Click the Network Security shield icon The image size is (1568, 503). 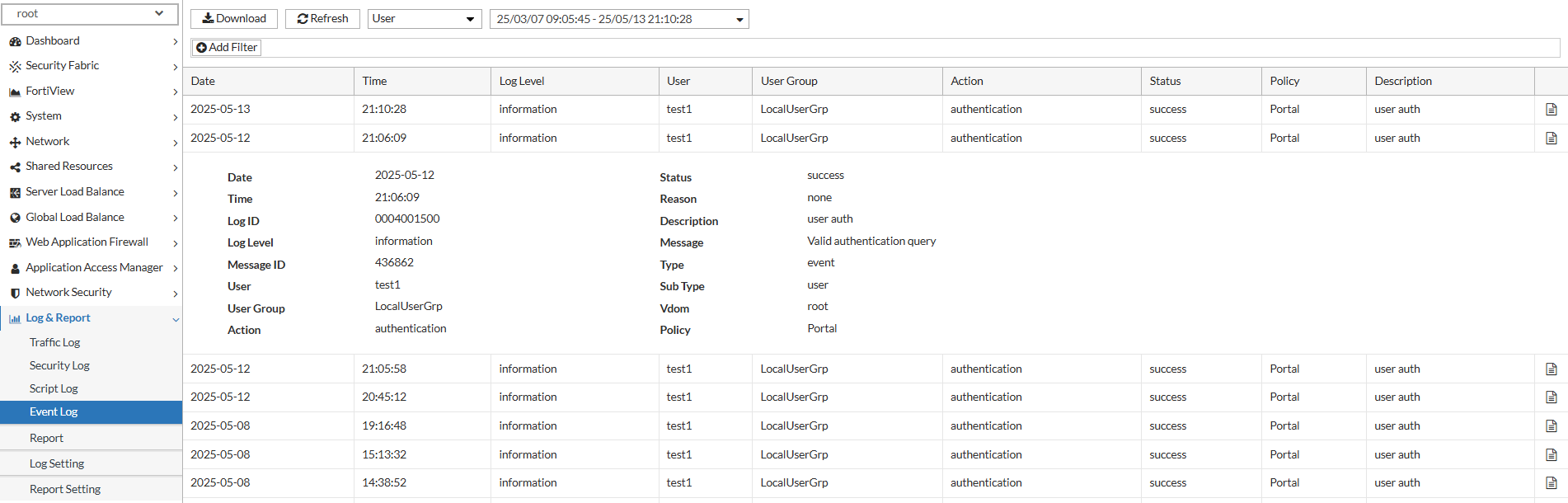point(15,293)
